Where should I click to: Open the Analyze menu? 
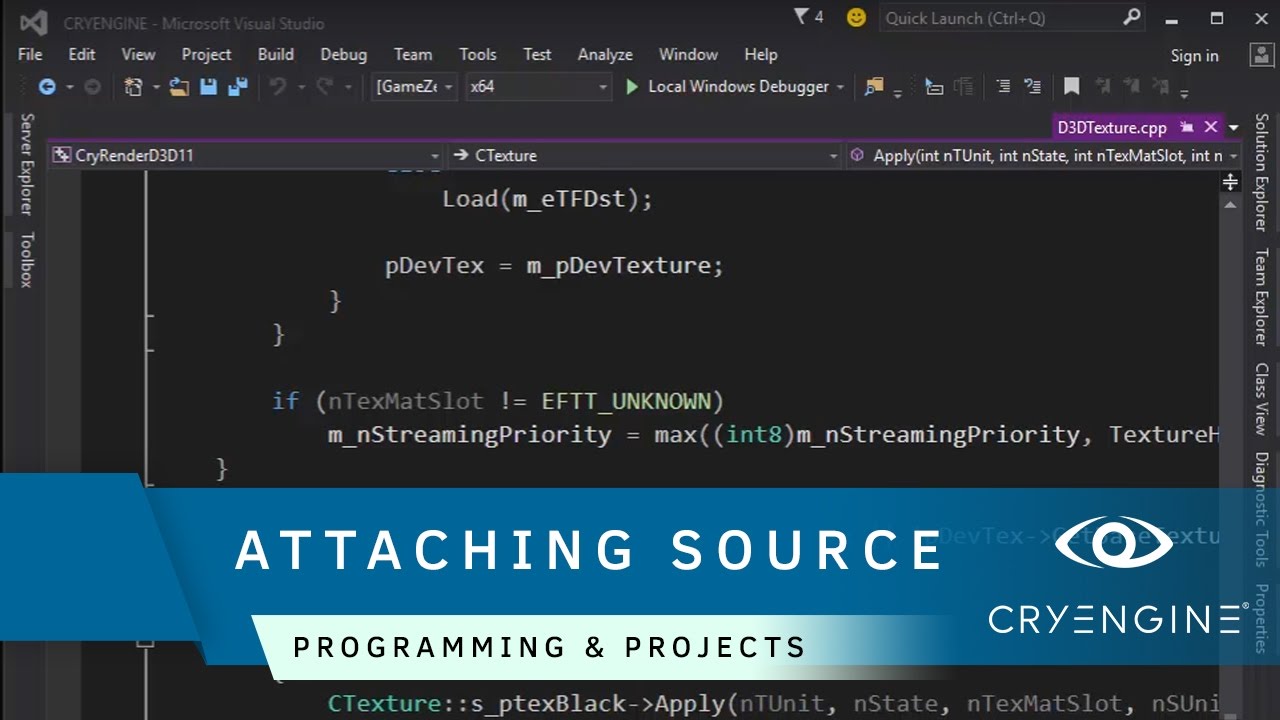[x=605, y=55]
